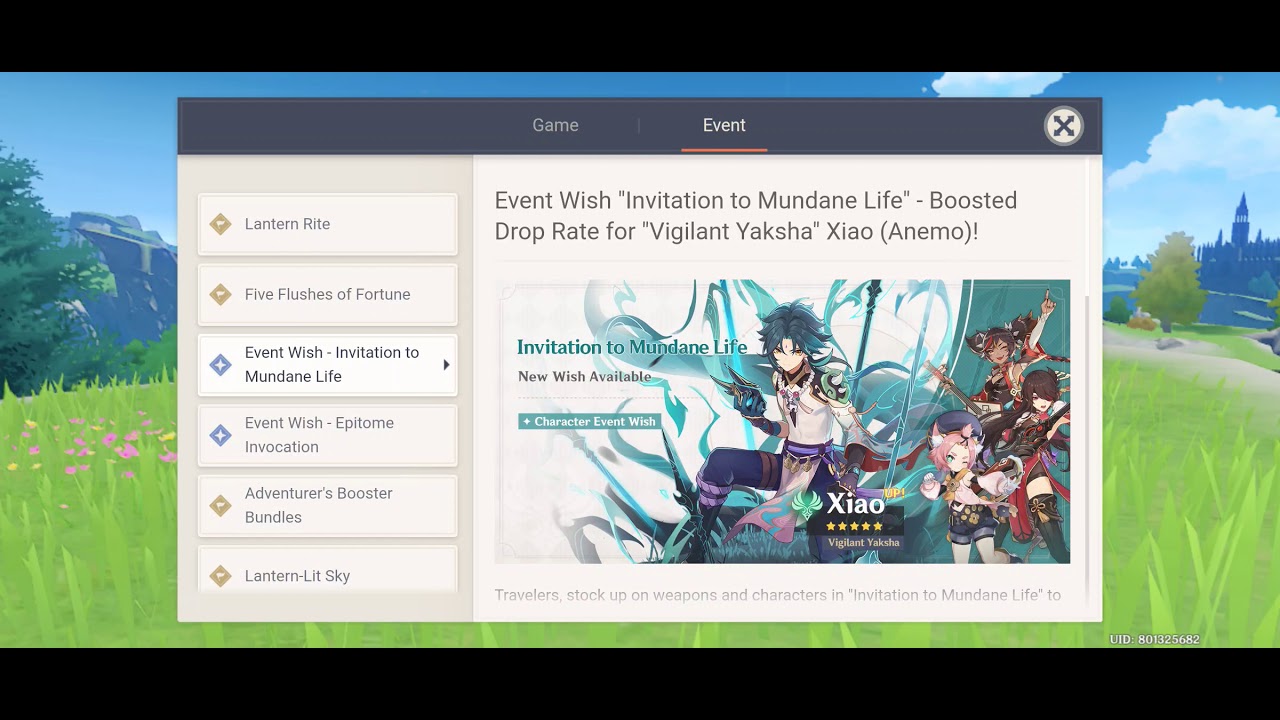Viewport: 1280px width, 720px height.
Task: Click the 'Travelers, stock up on weapons' paragraph
Action: coord(778,595)
